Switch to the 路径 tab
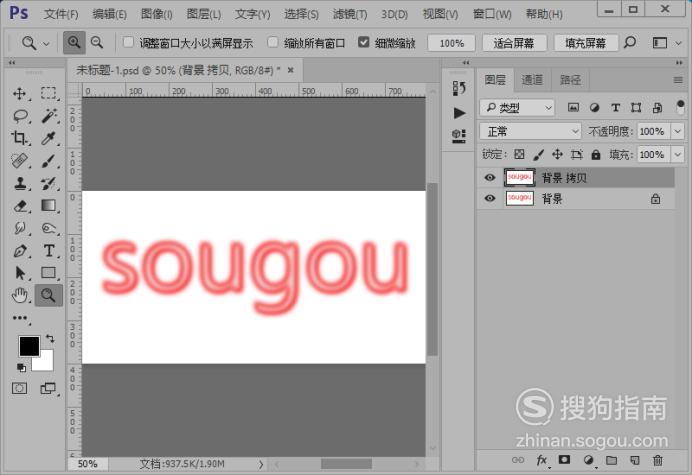 click(x=570, y=80)
